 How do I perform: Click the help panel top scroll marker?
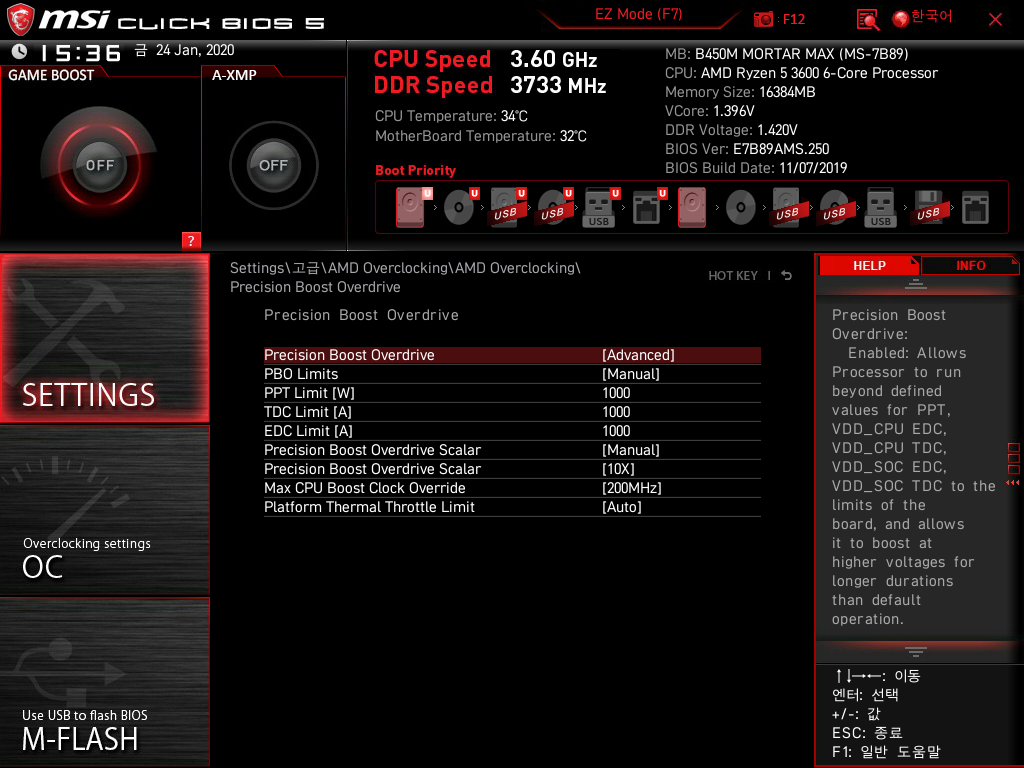[x=916, y=283]
